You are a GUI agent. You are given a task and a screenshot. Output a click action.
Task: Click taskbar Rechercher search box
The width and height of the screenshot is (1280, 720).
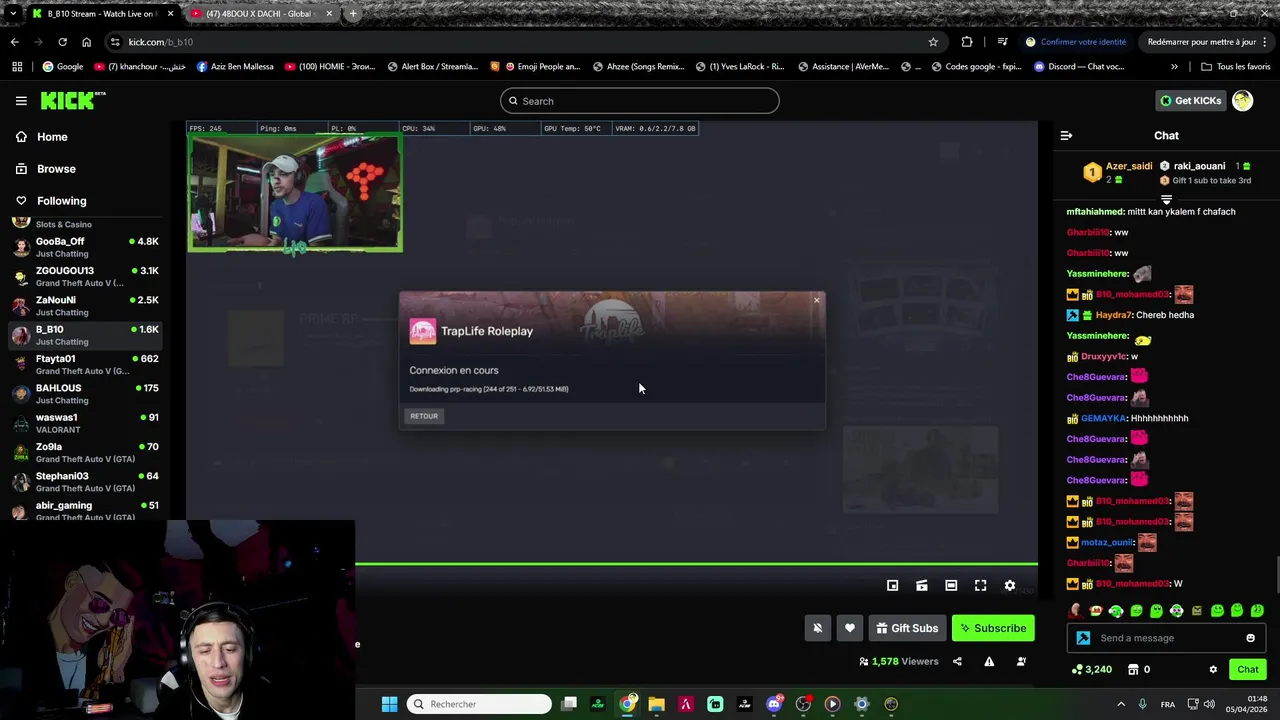[481, 704]
